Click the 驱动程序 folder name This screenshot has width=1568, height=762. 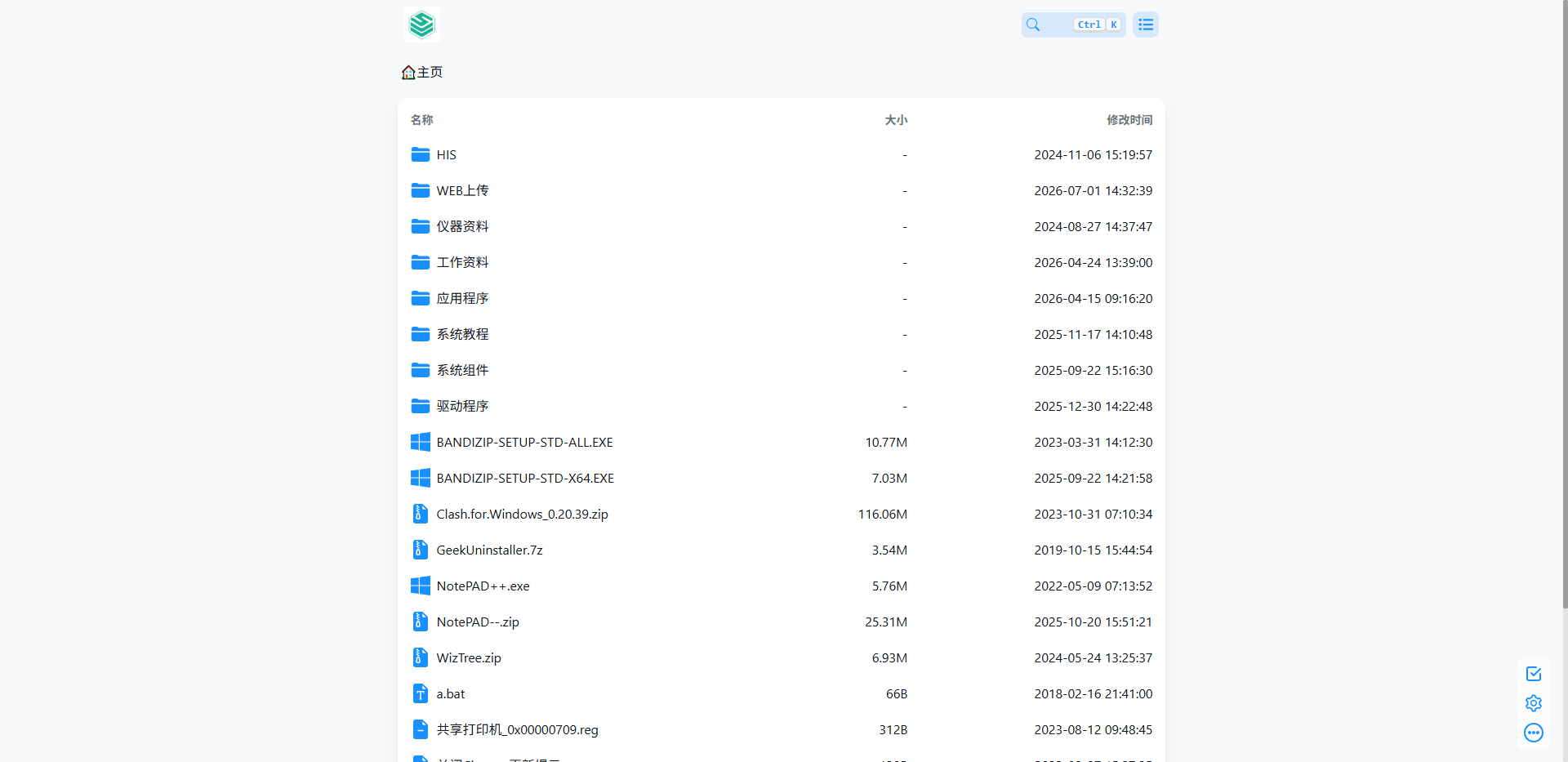click(462, 406)
